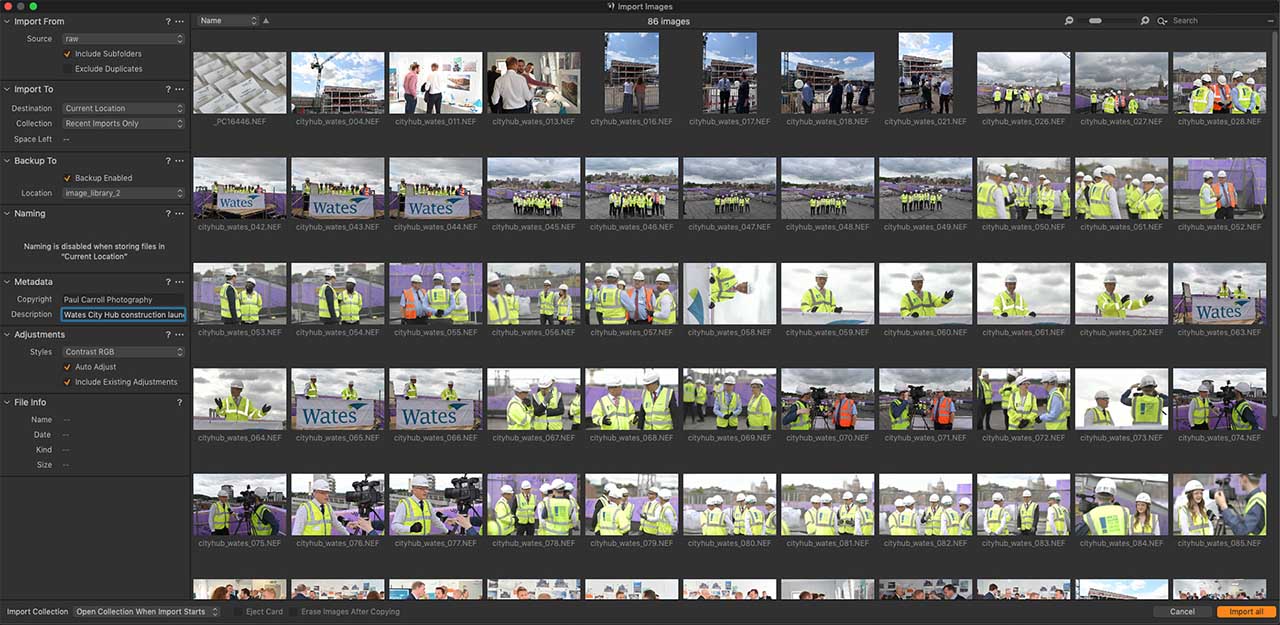Screen dimensions: 1280x625
Task: Open help for the File Info section
Action: pos(180,402)
